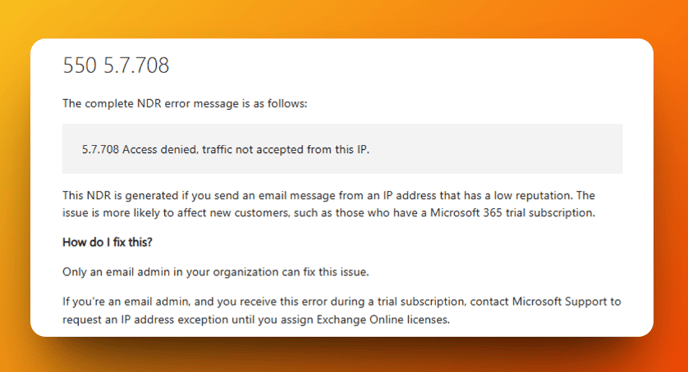Click the "Exchange Online licenses" phrase

click(x=383, y=319)
